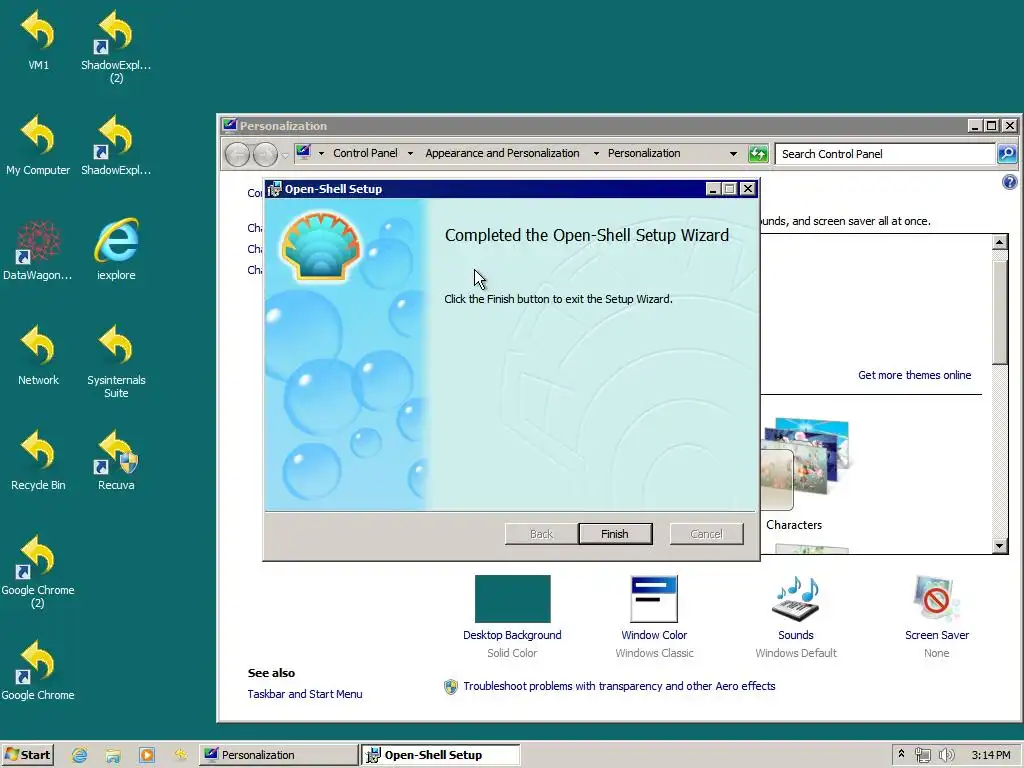Click the Control Panel breadcrumb

coord(365,153)
